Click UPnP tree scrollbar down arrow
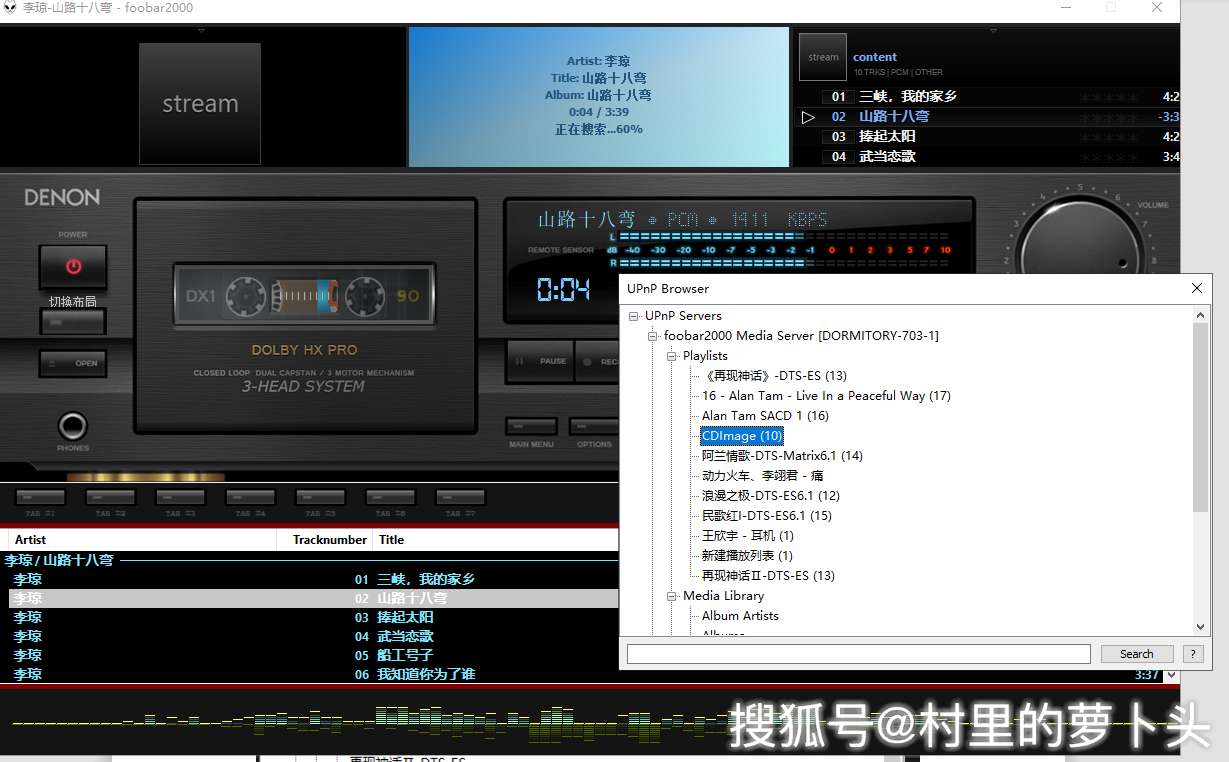 1201,627
